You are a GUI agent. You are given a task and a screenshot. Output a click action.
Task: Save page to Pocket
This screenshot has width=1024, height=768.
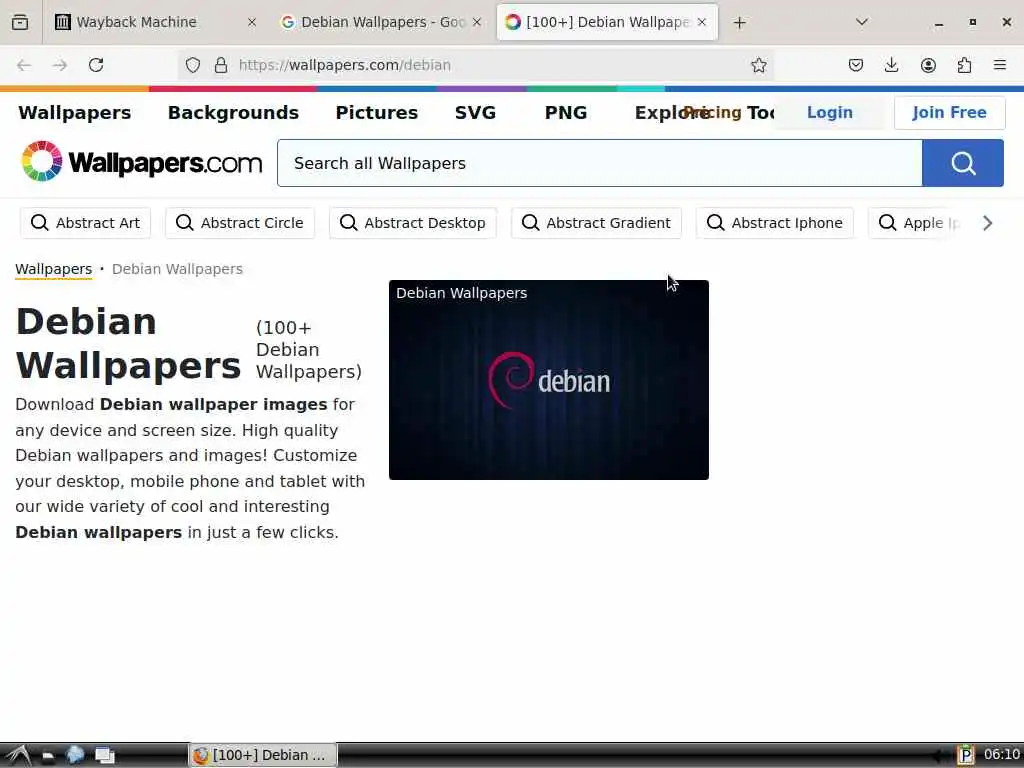click(x=856, y=65)
